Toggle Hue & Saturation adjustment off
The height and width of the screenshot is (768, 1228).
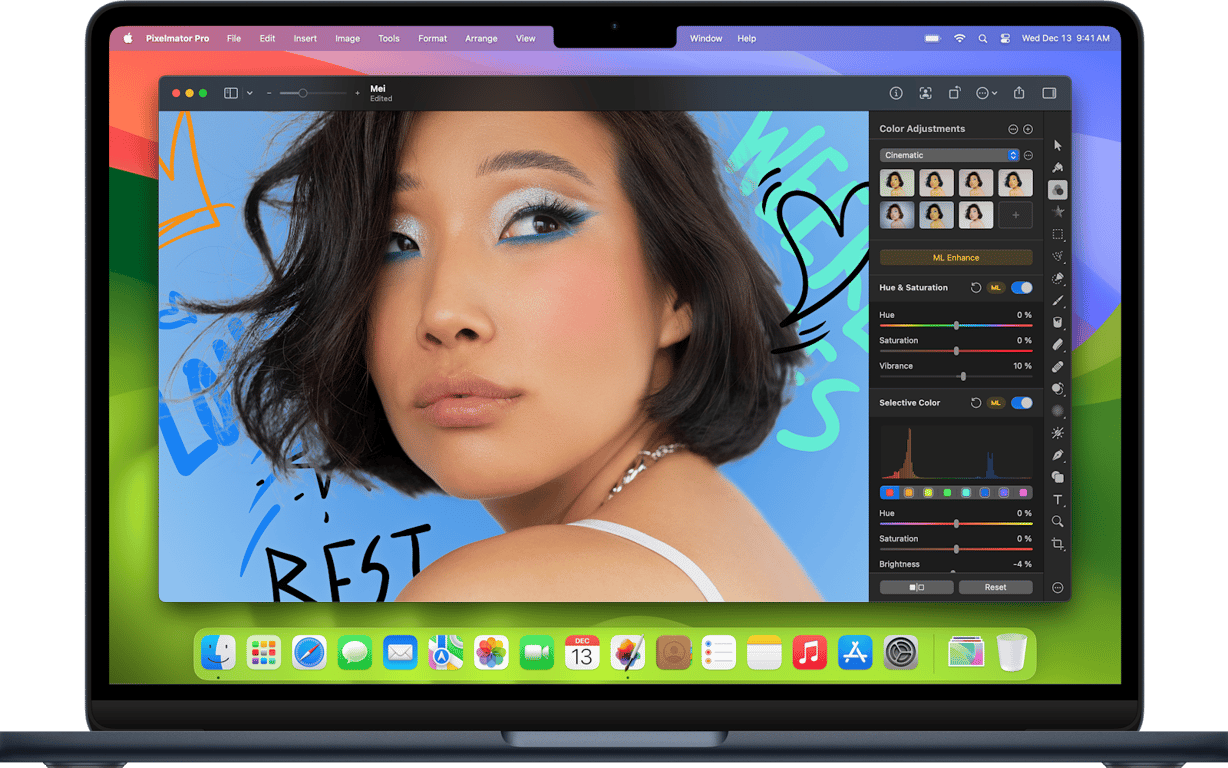click(x=1022, y=287)
